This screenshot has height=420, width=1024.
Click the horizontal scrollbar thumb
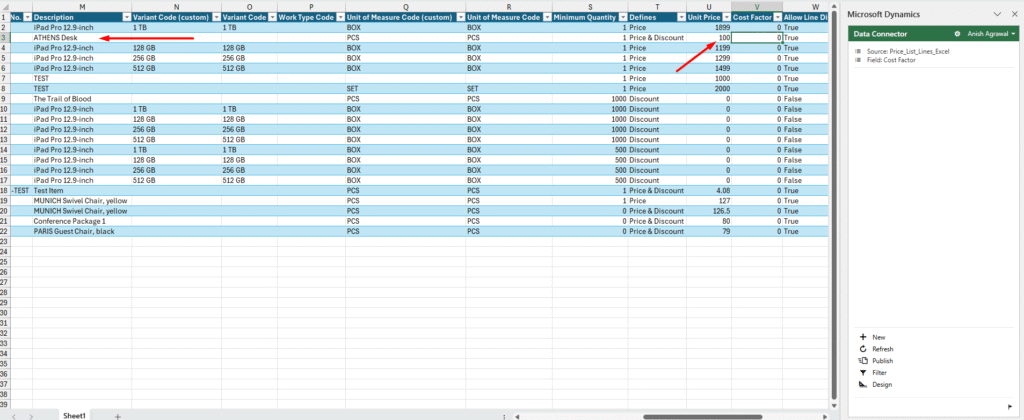click(690, 415)
